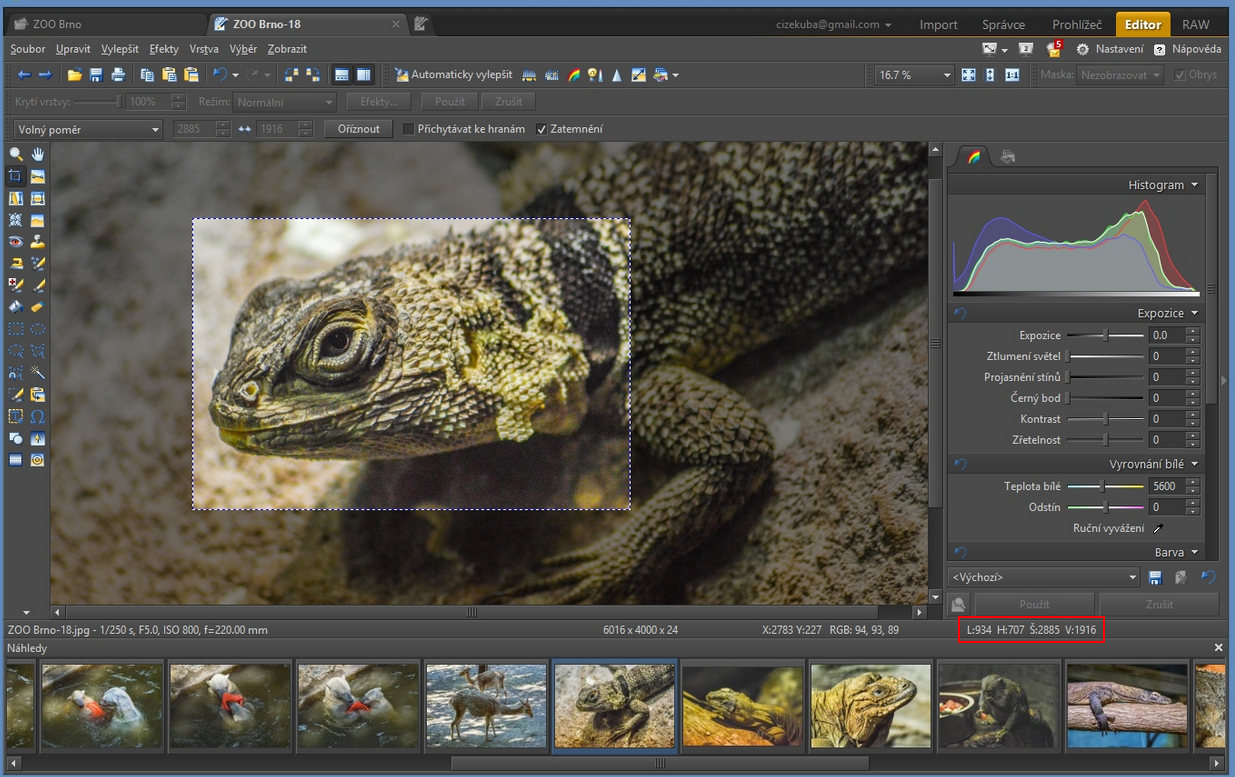Switch to the Prohlížeč tab

[x=1076, y=24]
